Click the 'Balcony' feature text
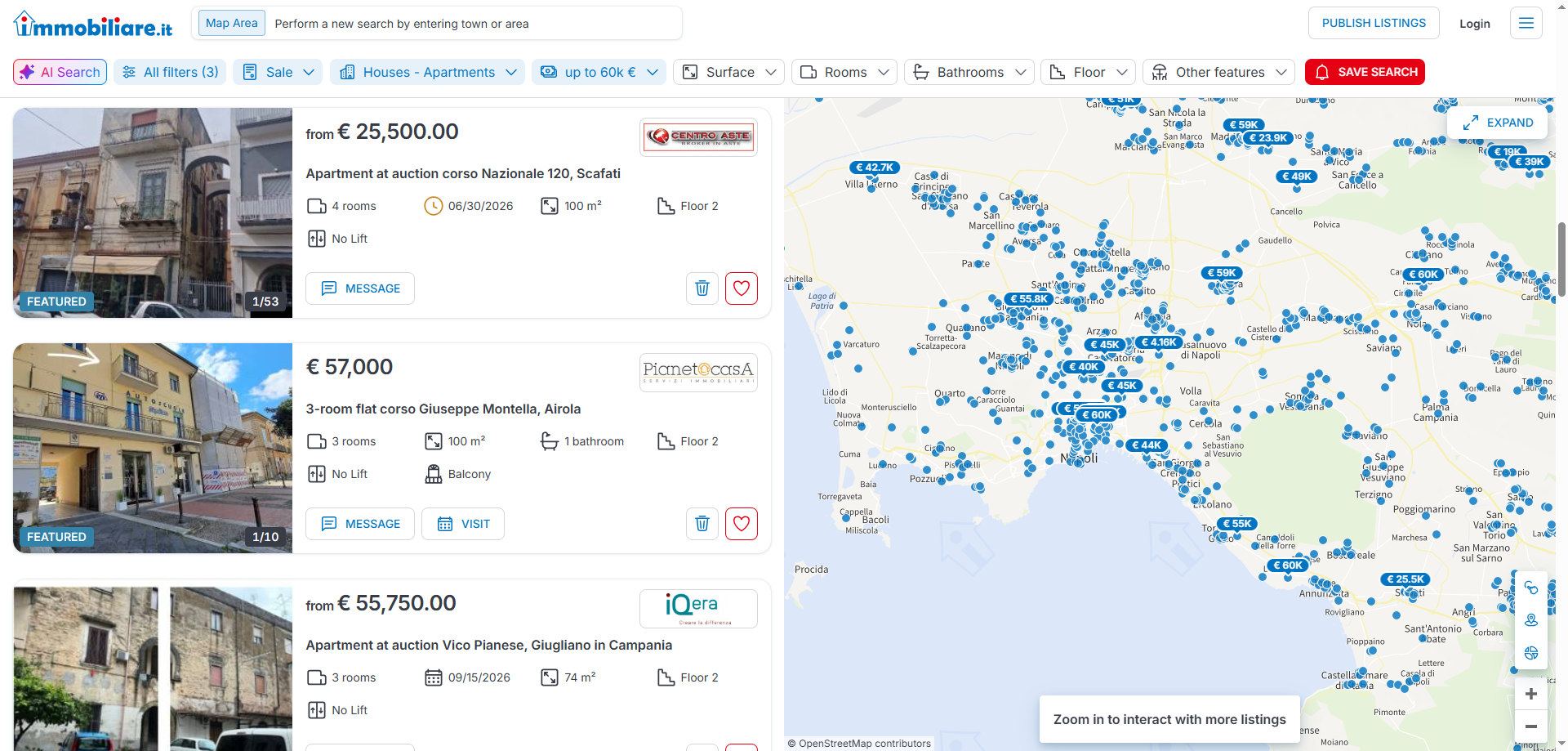The image size is (1568, 751). click(x=470, y=474)
